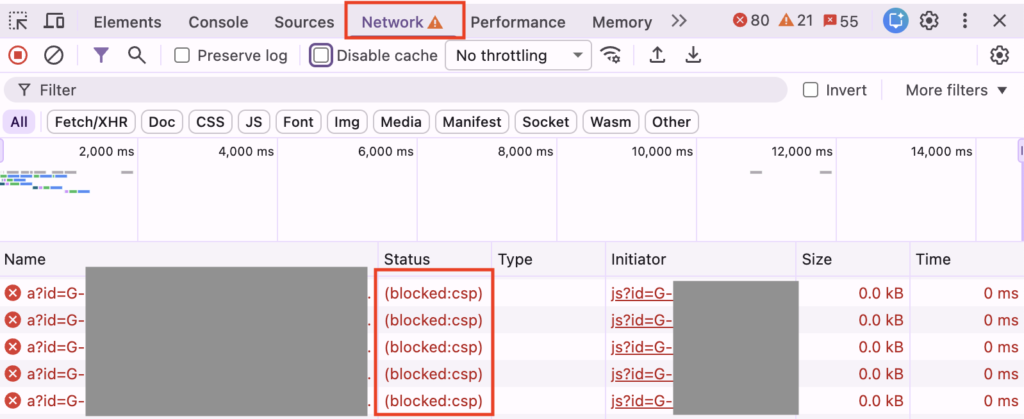Click the export HAR download icon
Screen dimensions: 1024x419
point(693,55)
